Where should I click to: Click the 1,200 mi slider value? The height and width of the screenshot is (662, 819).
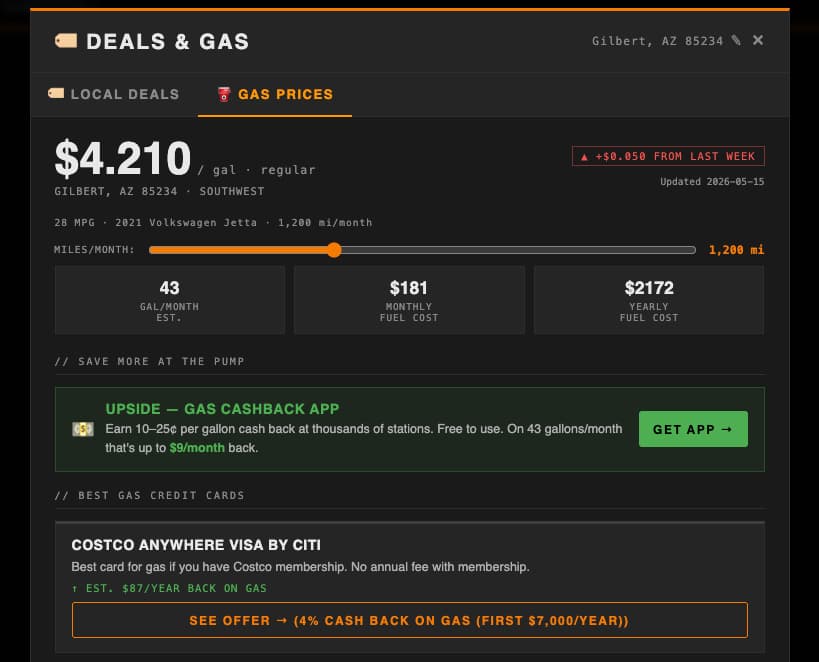pos(736,250)
